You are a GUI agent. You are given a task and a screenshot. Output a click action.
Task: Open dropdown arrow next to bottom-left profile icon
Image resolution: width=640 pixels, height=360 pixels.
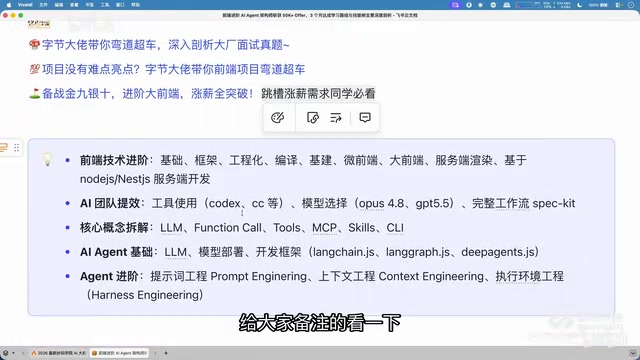[13, 353]
